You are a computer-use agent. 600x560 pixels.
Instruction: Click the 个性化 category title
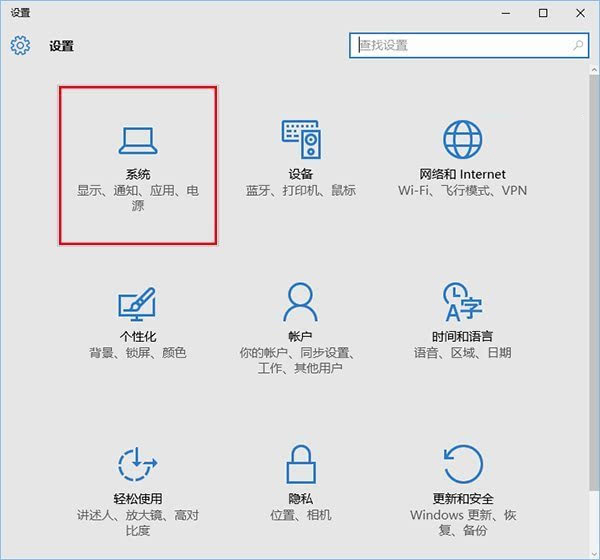pos(138,337)
